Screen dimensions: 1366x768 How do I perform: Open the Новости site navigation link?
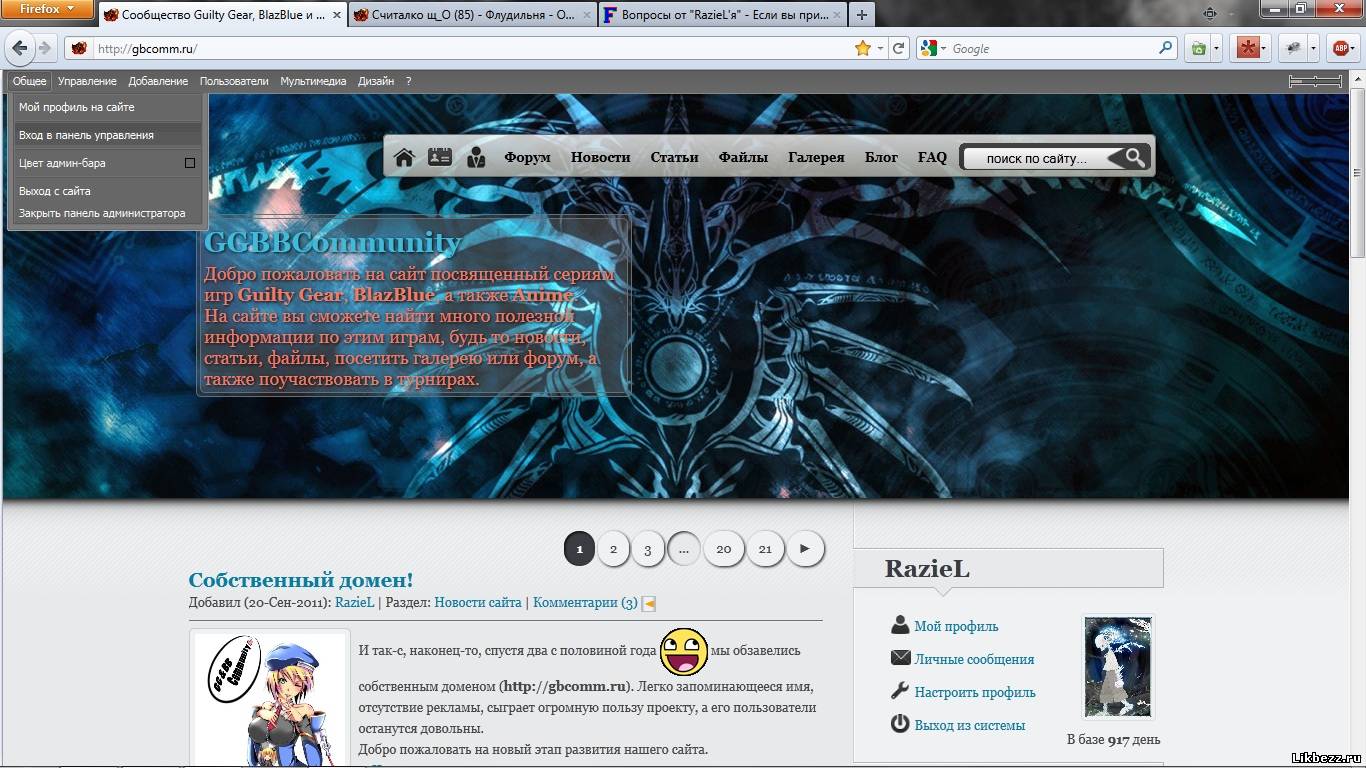(600, 157)
